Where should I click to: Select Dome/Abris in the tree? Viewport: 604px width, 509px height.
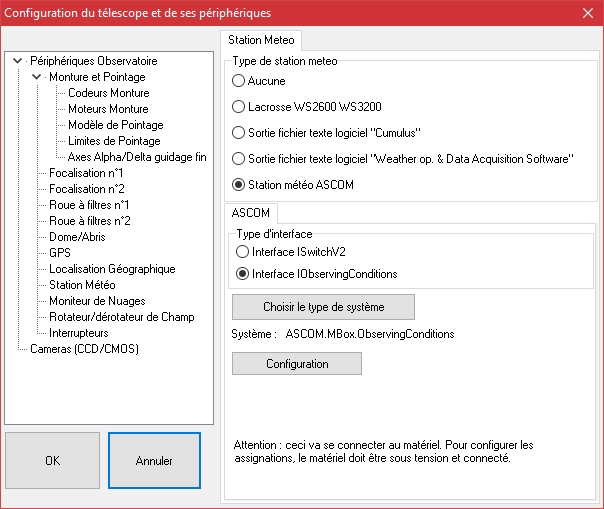point(77,237)
